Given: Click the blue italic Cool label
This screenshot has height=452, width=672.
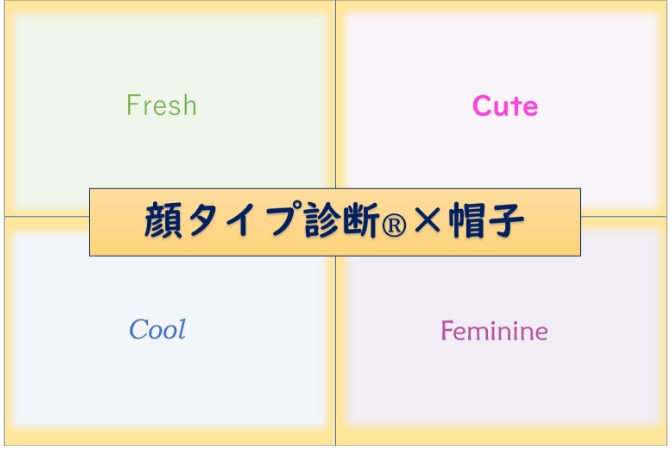Looking at the screenshot, I should click(157, 329).
